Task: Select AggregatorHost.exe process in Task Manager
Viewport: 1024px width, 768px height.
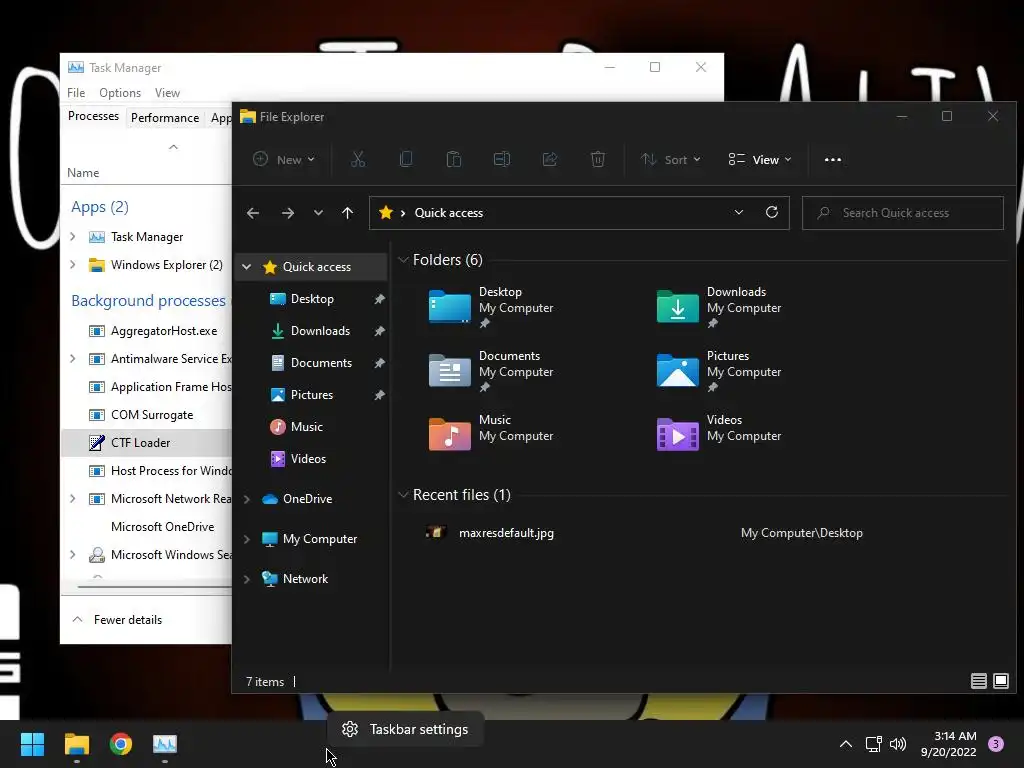Action: [x=147, y=331]
